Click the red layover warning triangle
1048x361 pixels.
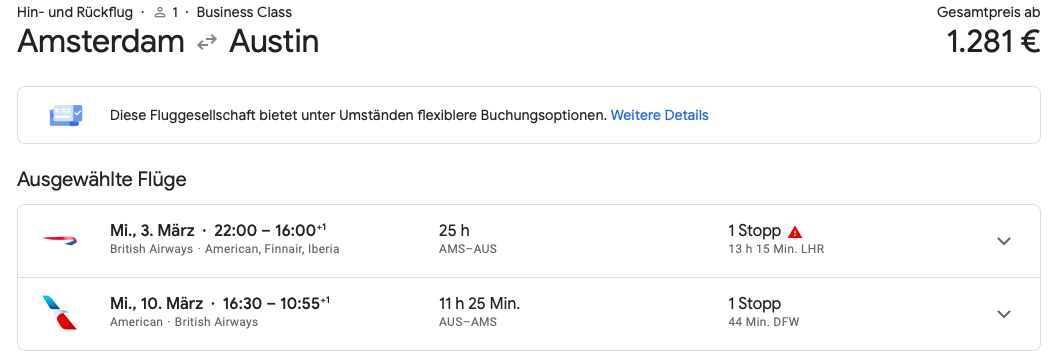pyautogui.click(x=795, y=232)
